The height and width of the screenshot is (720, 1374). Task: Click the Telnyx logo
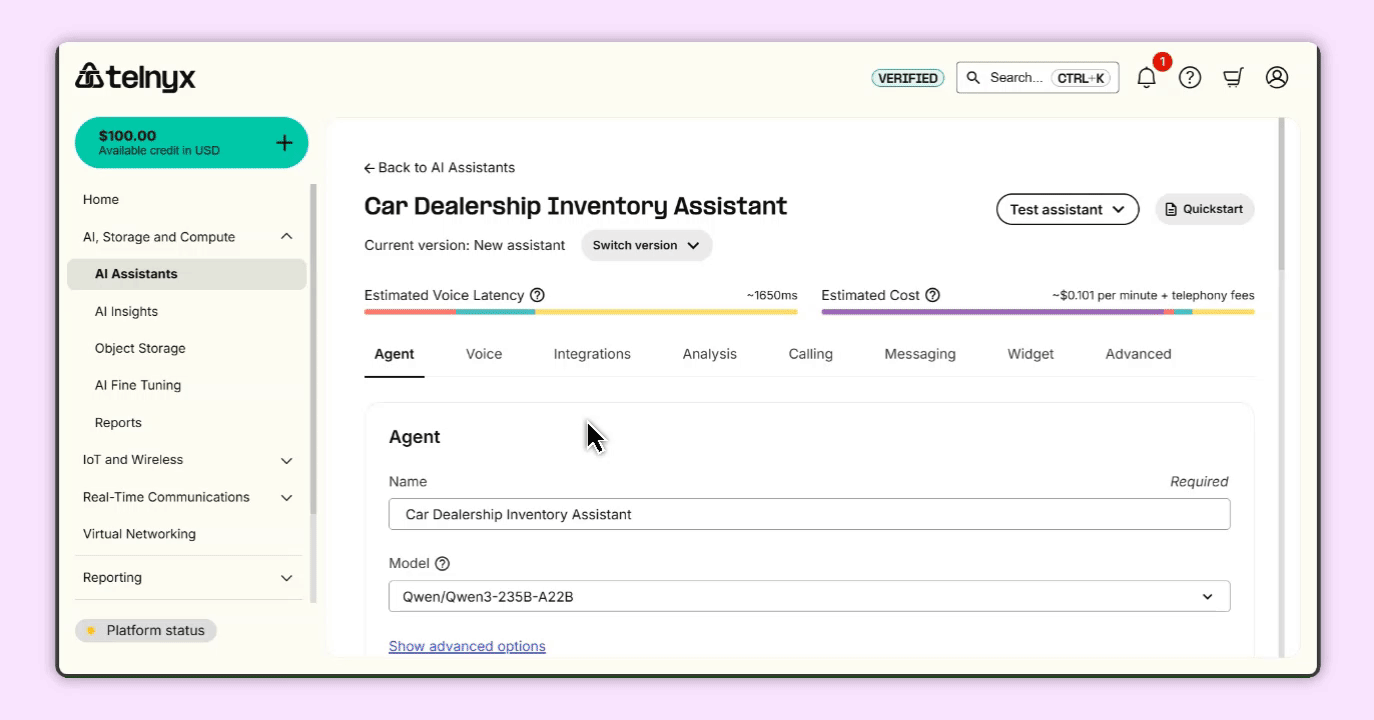[x=134, y=76]
